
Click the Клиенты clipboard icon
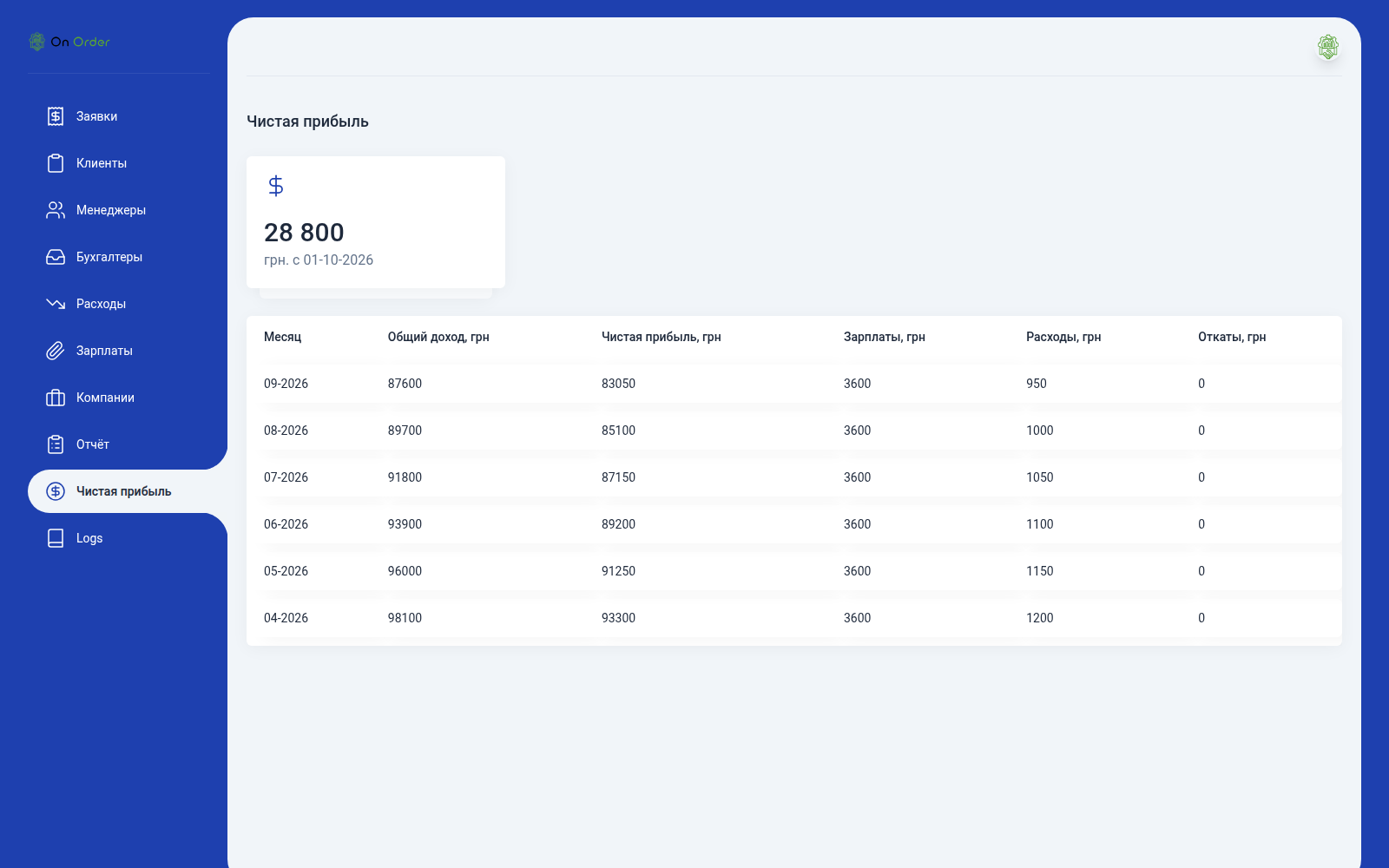pyautogui.click(x=56, y=163)
